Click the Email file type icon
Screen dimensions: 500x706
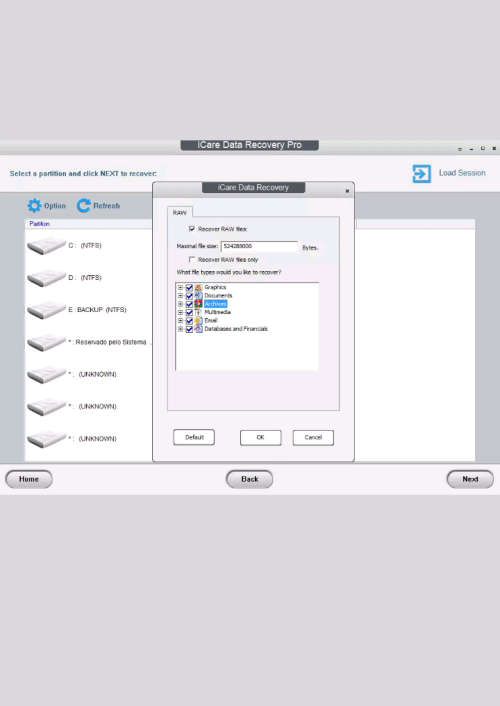198,321
